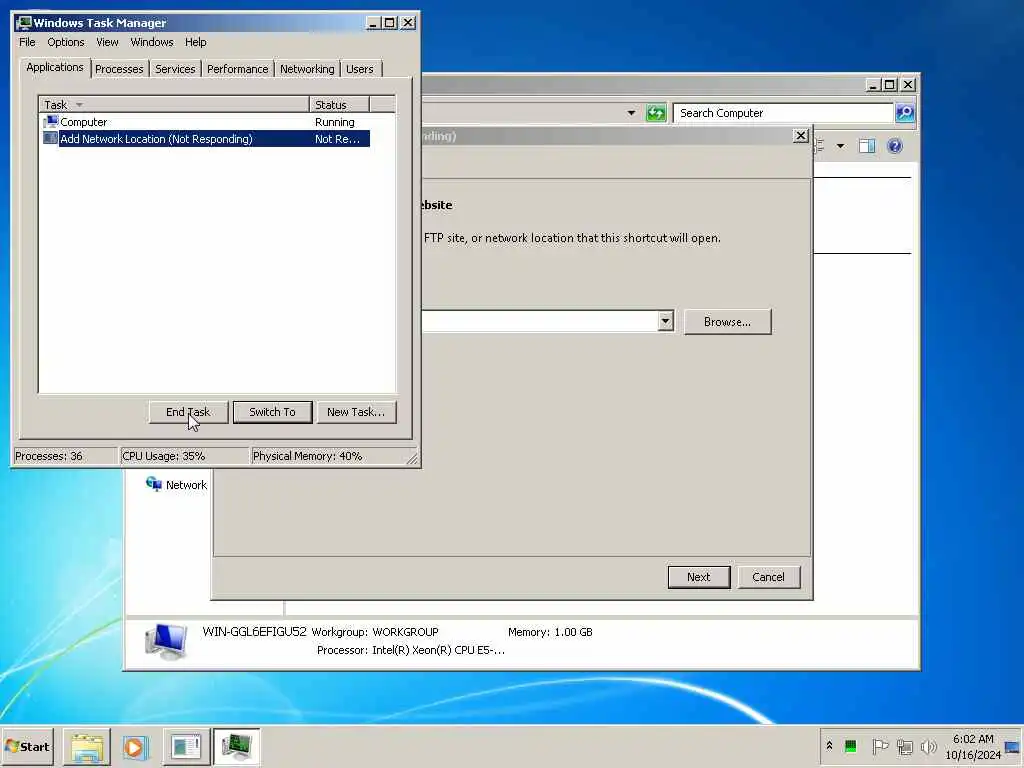
Task: Open the Performance tab
Action: [237, 69]
